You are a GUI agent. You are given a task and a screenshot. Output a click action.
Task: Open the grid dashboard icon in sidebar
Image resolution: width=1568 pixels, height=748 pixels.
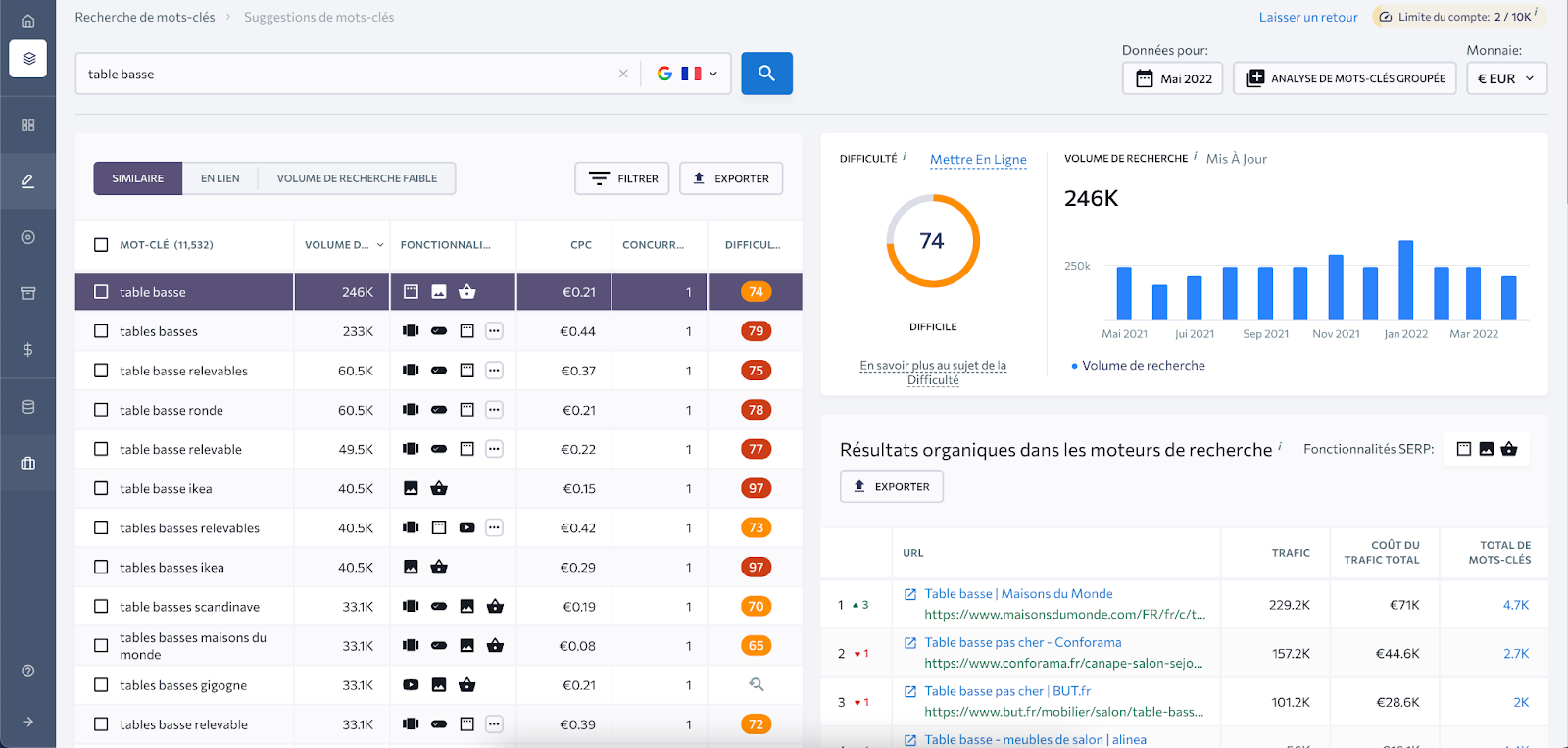click(27, 125)
